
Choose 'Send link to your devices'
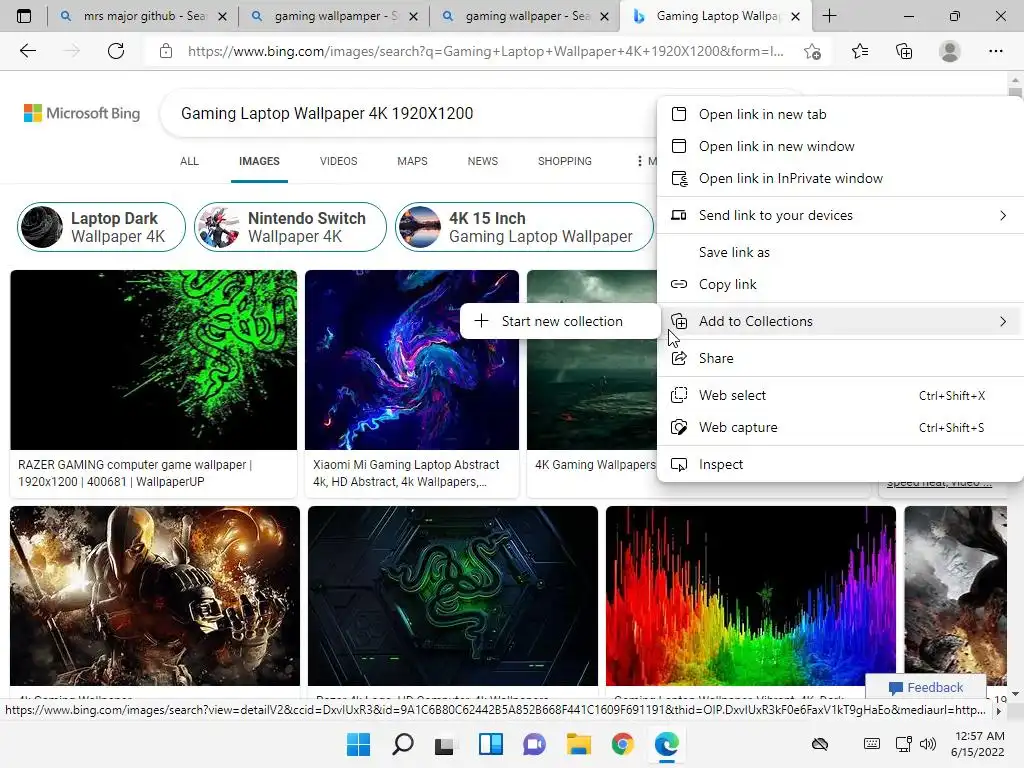coord(840,216)
